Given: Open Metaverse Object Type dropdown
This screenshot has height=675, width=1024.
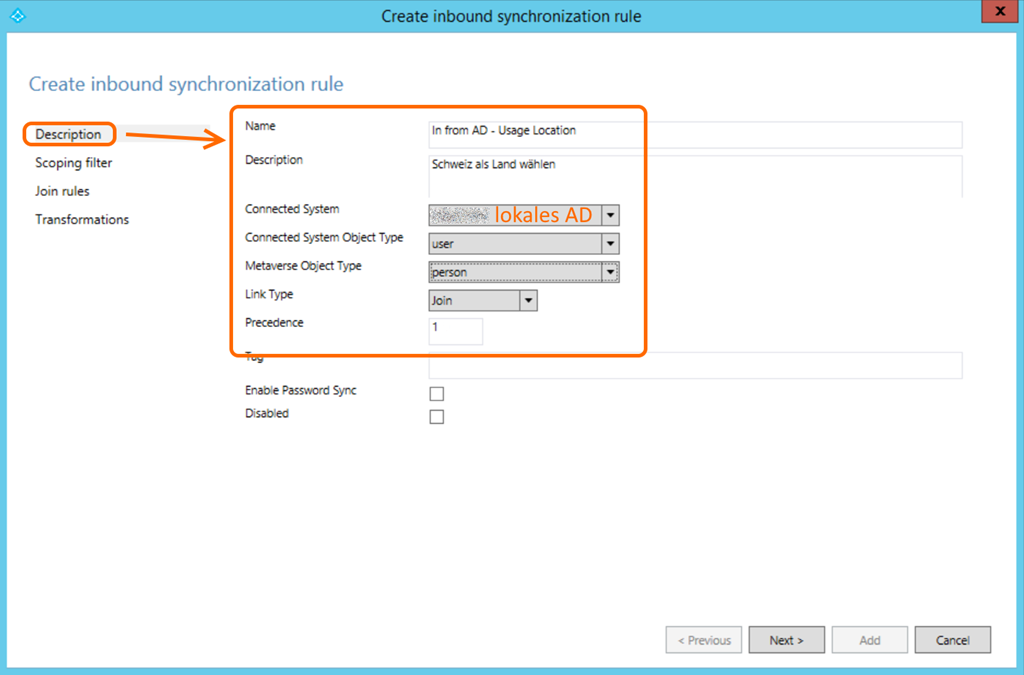Looking at the screenshot, I should [x=609, y=272].
